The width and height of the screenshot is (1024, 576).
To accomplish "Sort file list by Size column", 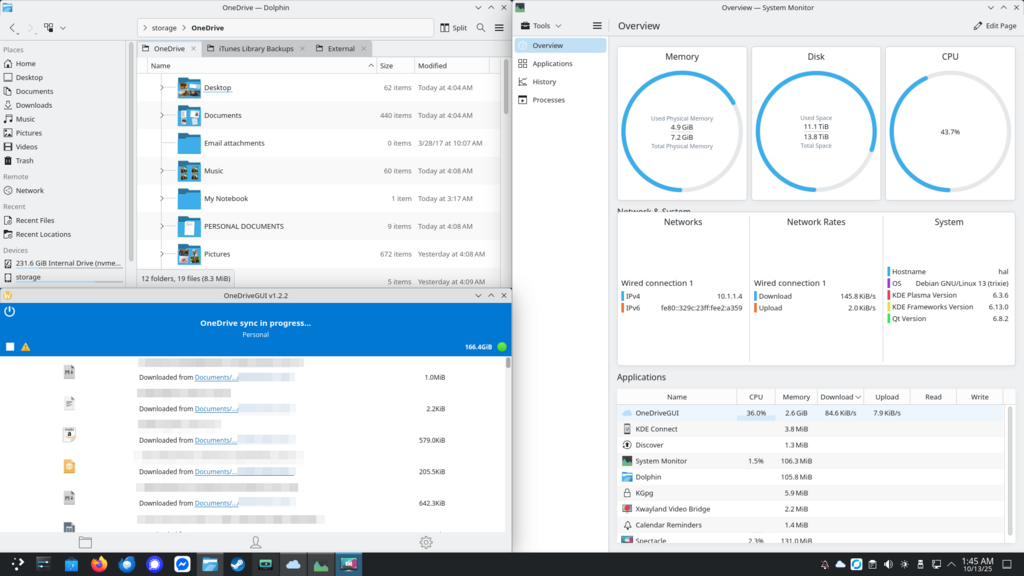I will [x=395, y=65].
